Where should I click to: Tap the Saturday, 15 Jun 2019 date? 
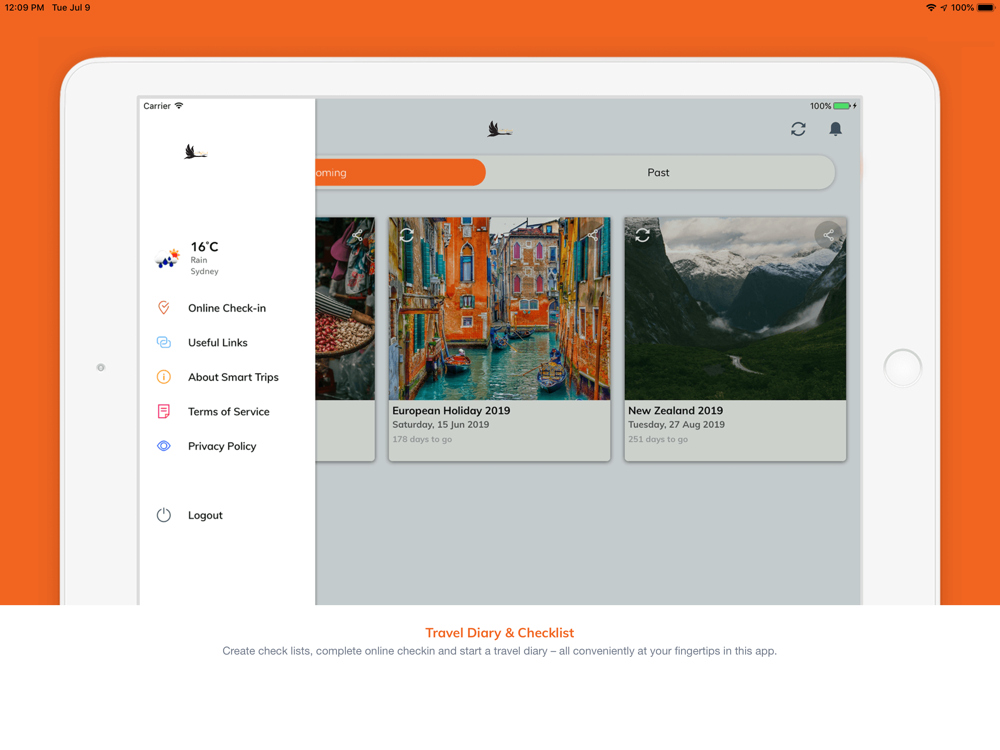441,425
